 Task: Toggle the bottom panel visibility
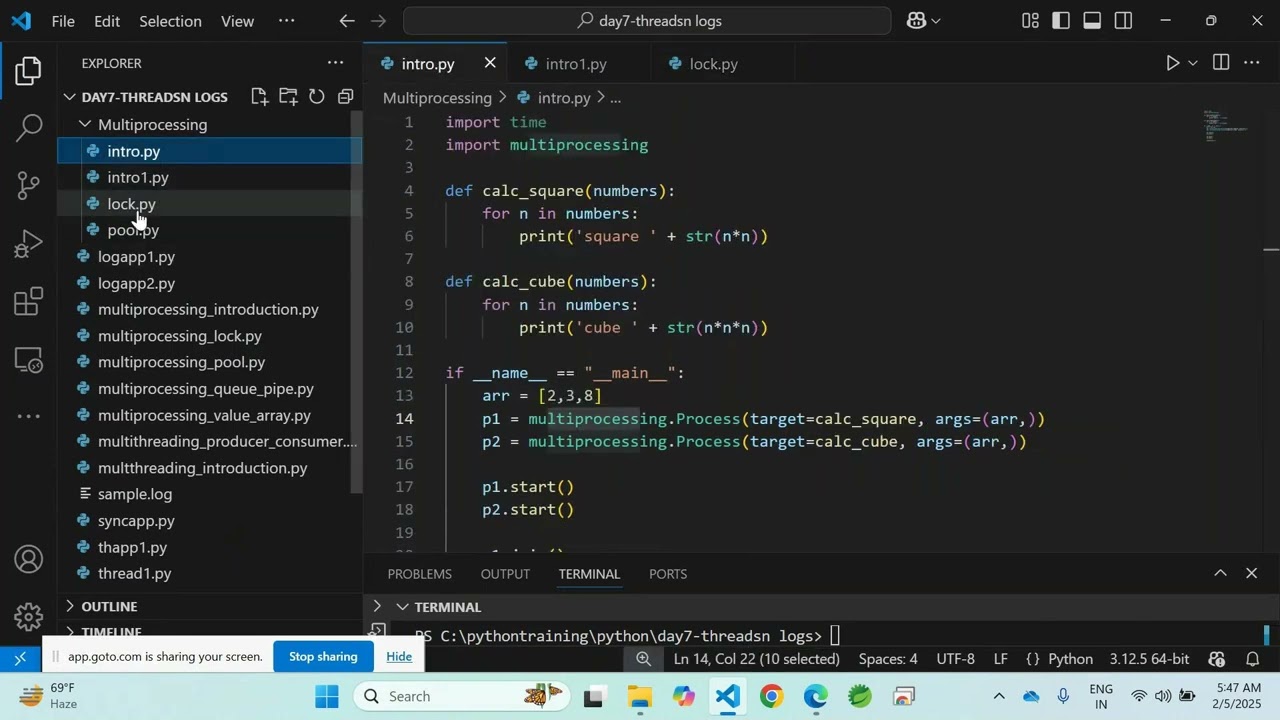[x=1092, y=21]
